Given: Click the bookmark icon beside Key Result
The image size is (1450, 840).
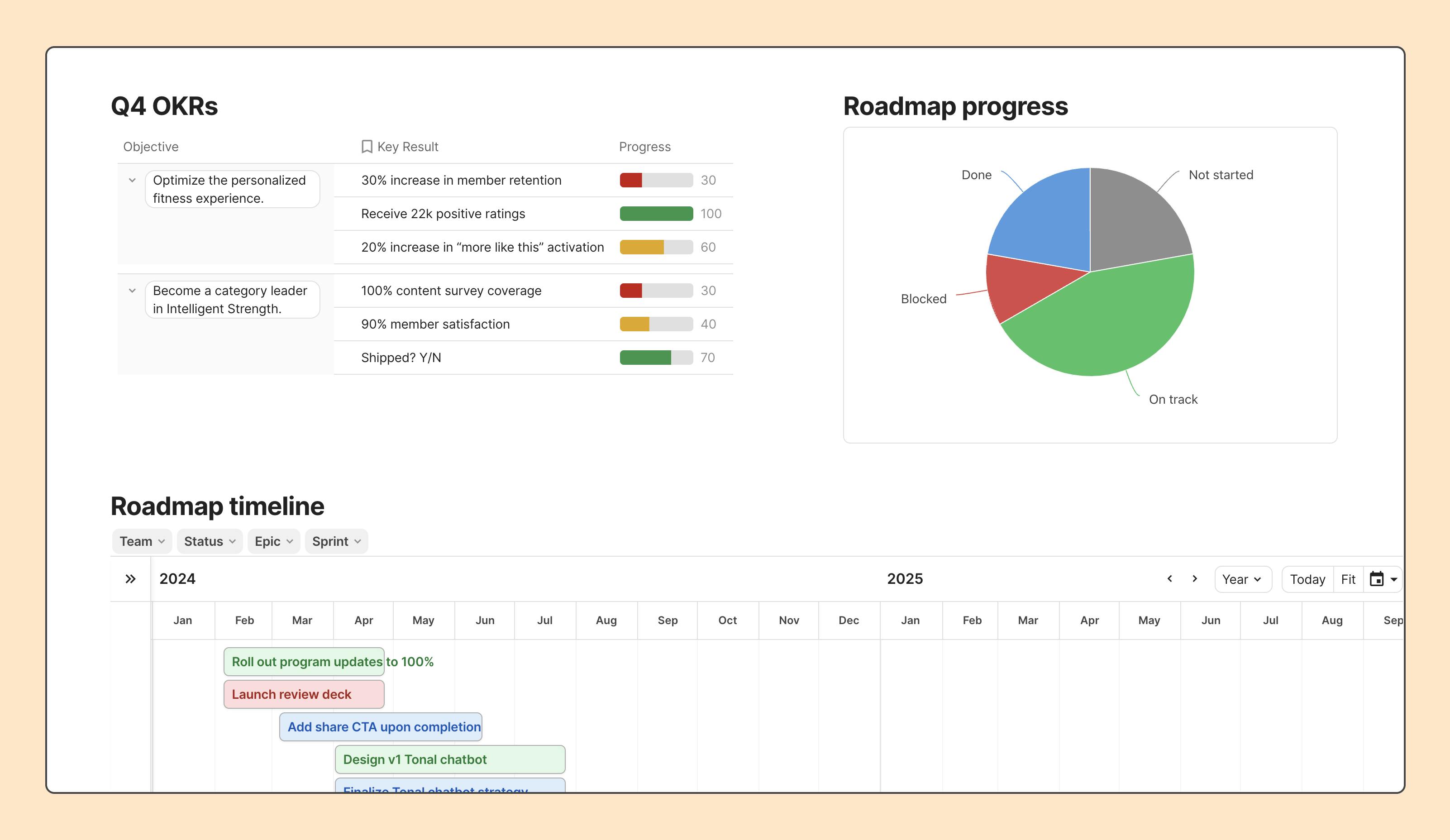Looking at the screenshot, I should pyautogui.click(x=367, y=146).
